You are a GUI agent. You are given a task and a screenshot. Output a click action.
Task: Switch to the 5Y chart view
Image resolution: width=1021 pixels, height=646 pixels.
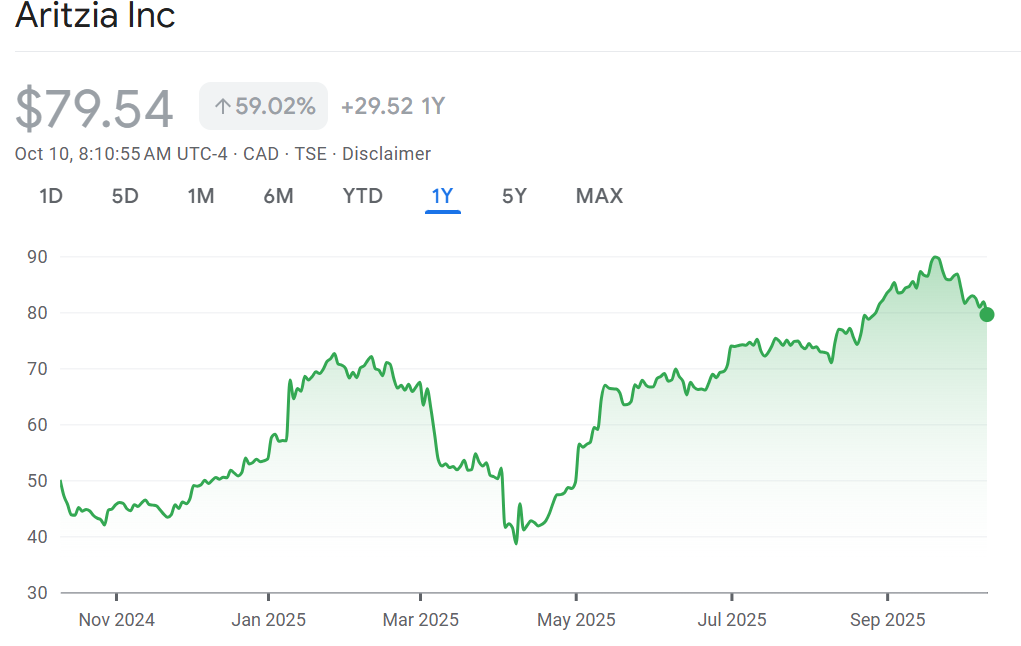tap(514, 196)
